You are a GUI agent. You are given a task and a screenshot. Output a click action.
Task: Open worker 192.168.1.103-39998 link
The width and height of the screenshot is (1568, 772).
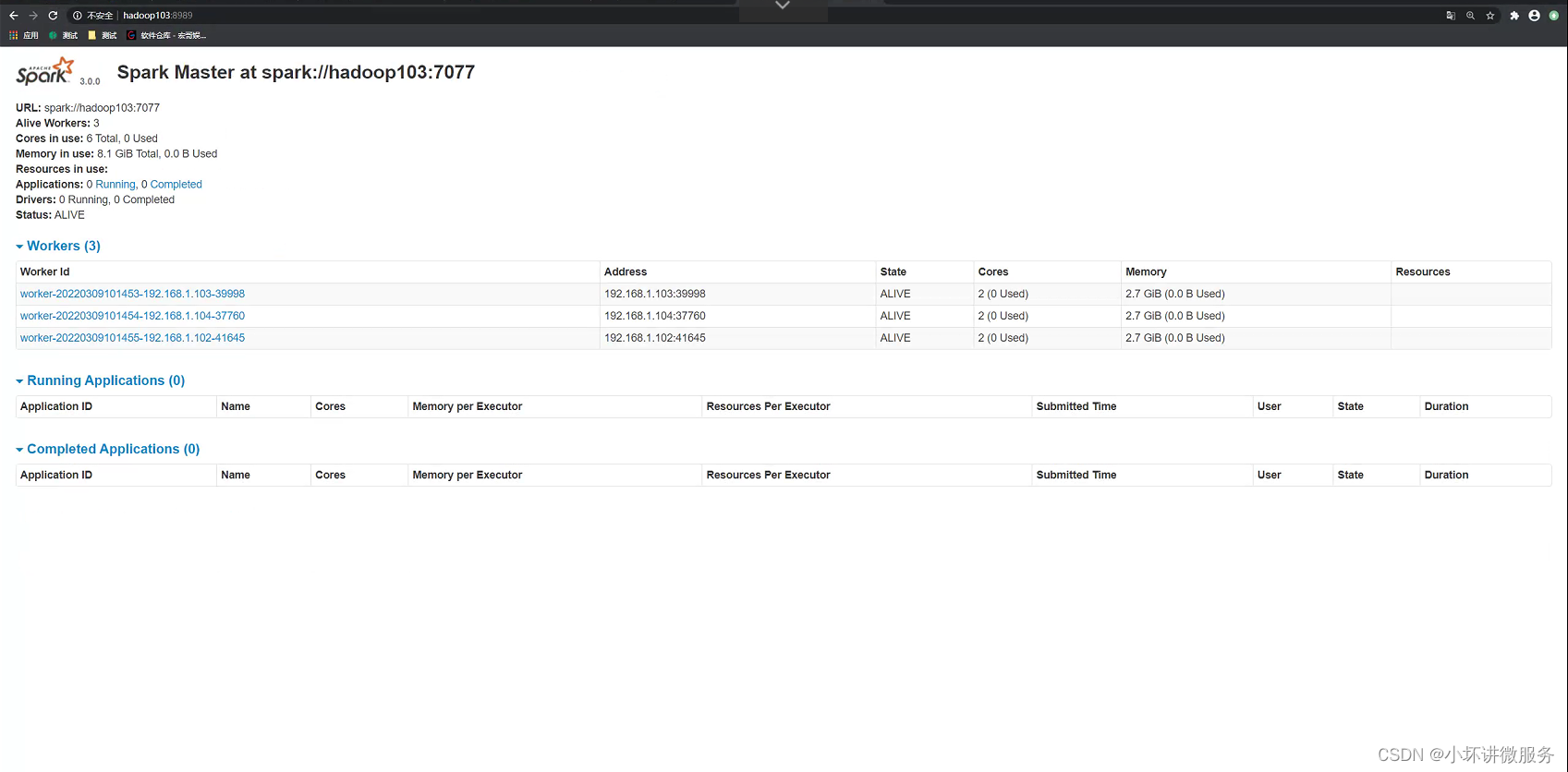click(132, 294)
